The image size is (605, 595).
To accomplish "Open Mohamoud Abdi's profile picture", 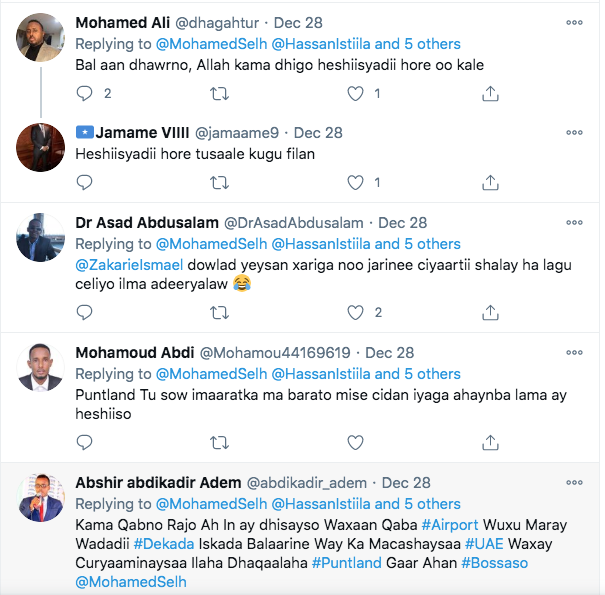I will coord(41,370).
